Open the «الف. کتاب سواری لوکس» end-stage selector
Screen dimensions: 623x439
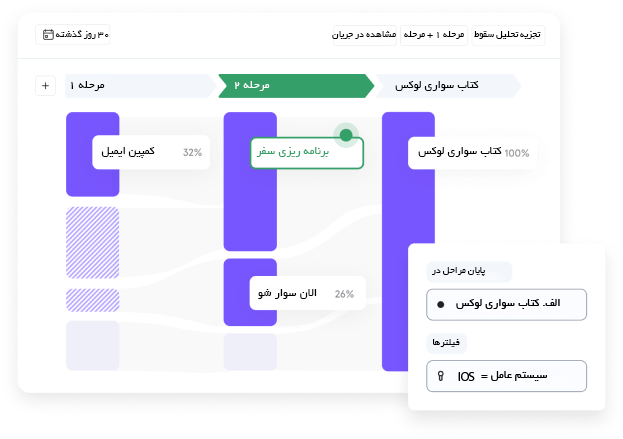click(x=506, y=305)
